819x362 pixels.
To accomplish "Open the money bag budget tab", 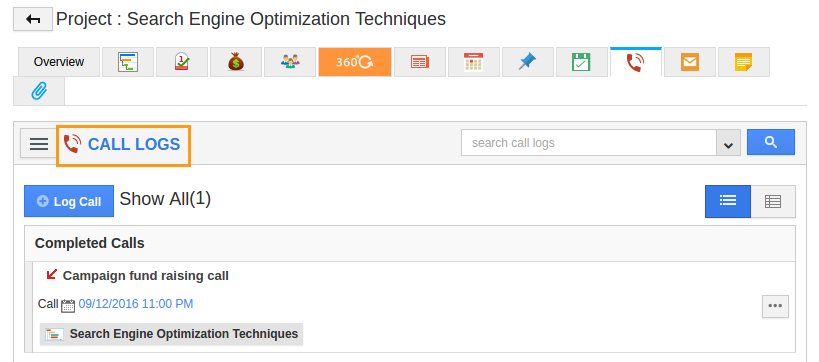I will pyautogui.click(x=236, y=62).
